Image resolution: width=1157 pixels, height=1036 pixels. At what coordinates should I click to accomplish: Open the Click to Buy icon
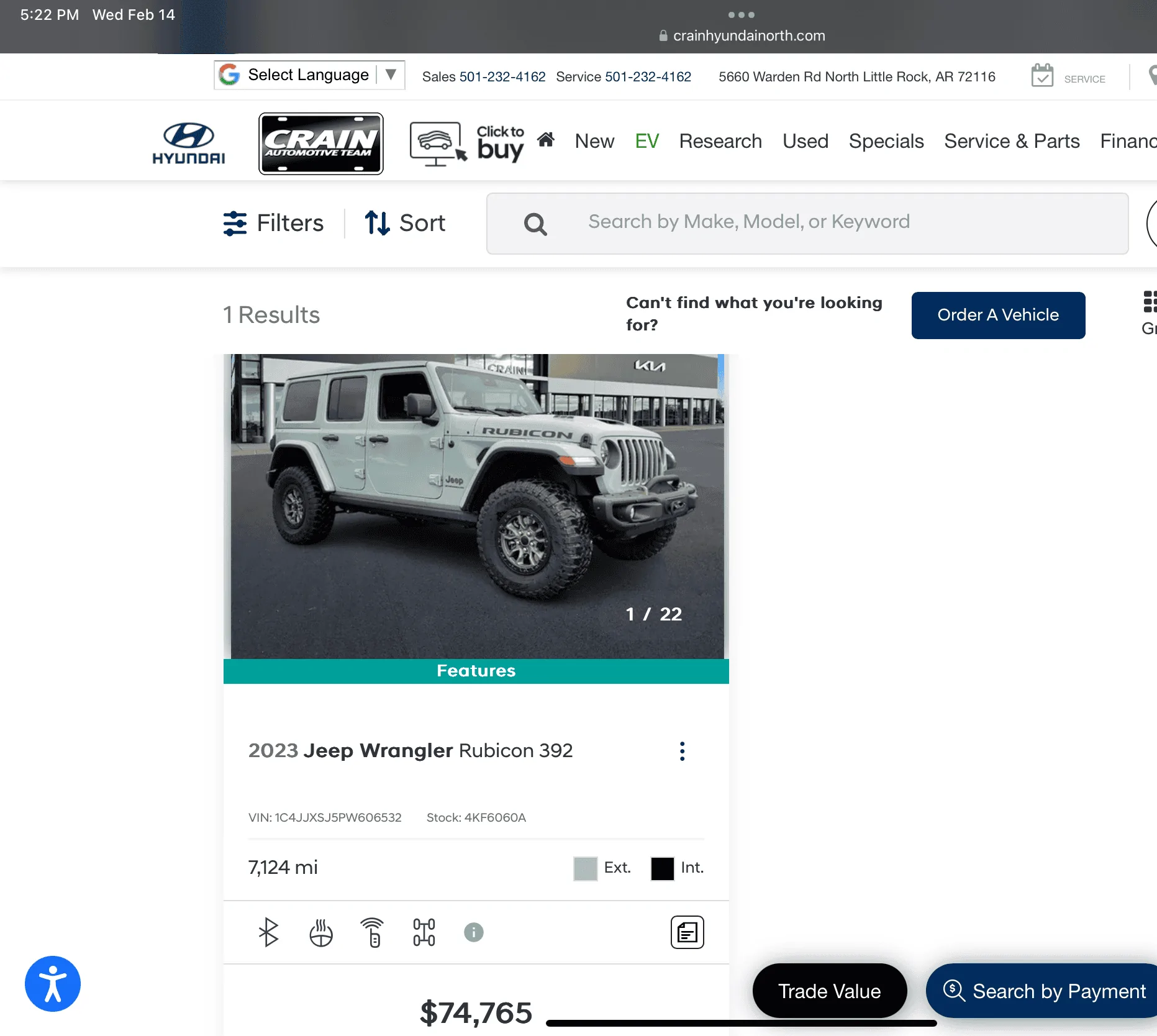pos(467,144)
